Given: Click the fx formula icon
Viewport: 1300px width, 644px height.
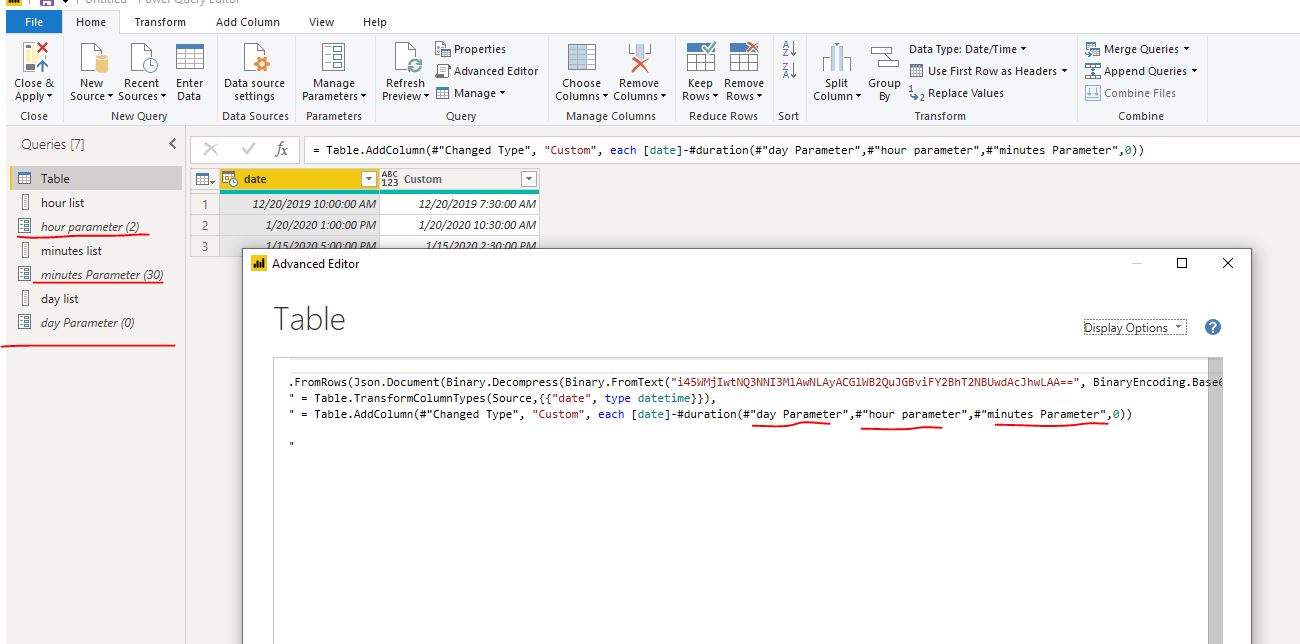Looking at the screenshot, I should coord(282,149).
